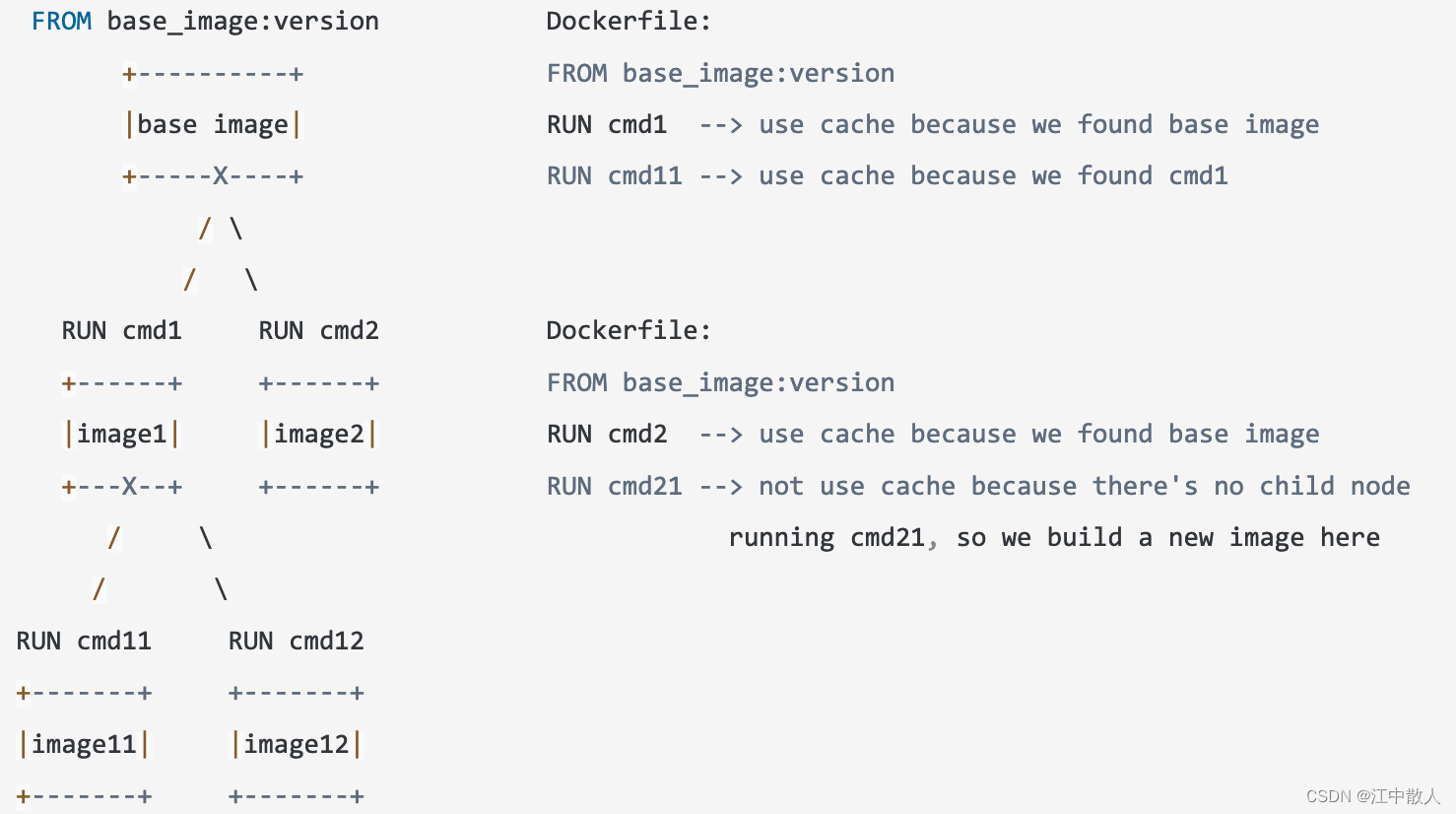Click the 'RUN cmd12' tree label

click(x=297, y=642)
